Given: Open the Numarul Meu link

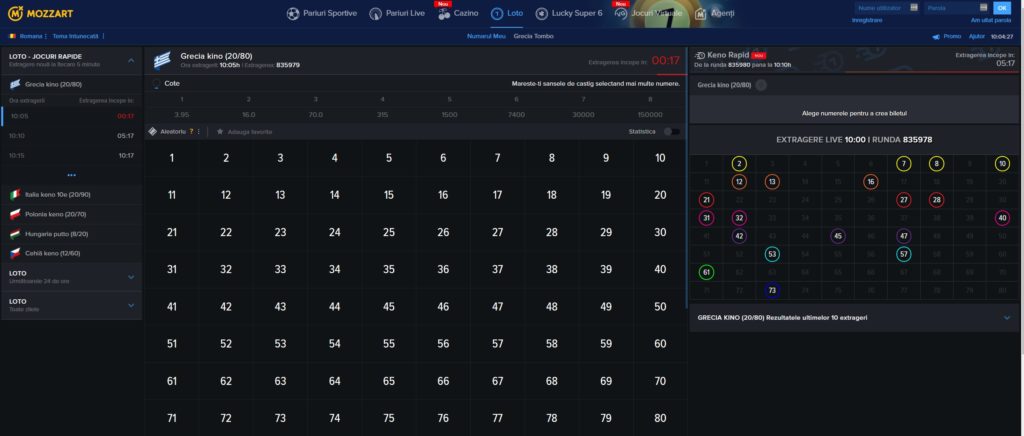Looking at the screenshot, I should click(487, 37).
